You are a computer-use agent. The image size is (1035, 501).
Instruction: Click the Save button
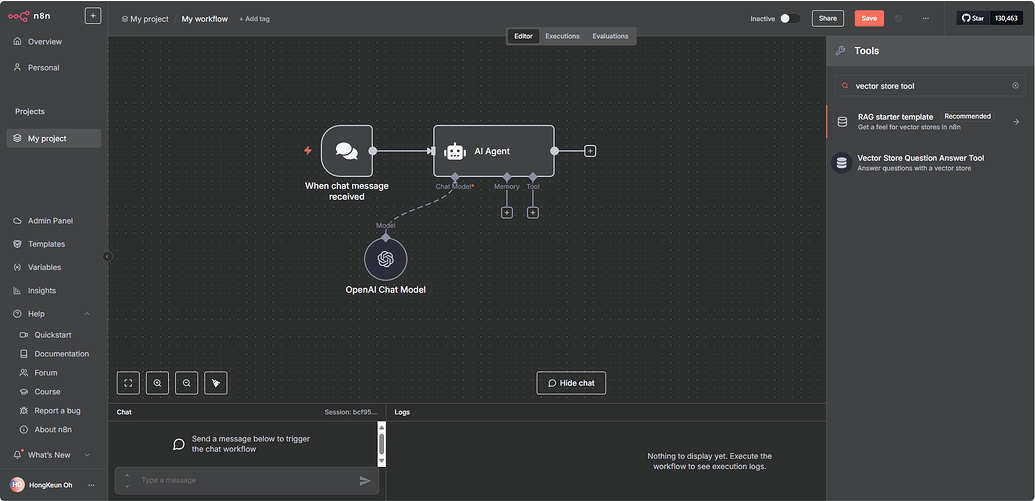(x=869, y=18)
